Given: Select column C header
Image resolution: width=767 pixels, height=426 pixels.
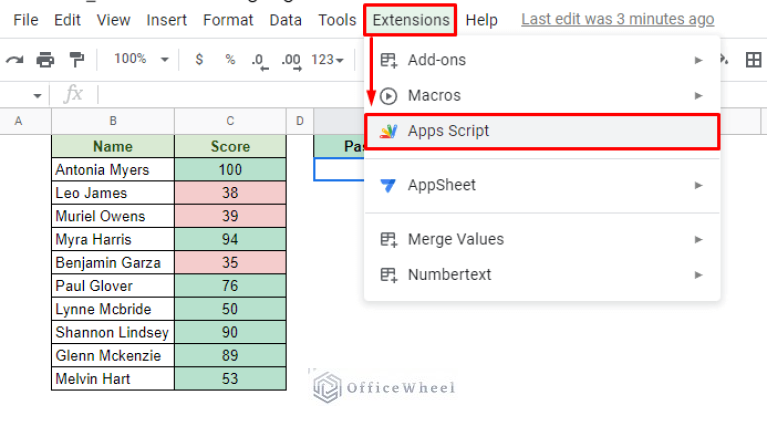Looking at the screenshot, I should (230, 121).
